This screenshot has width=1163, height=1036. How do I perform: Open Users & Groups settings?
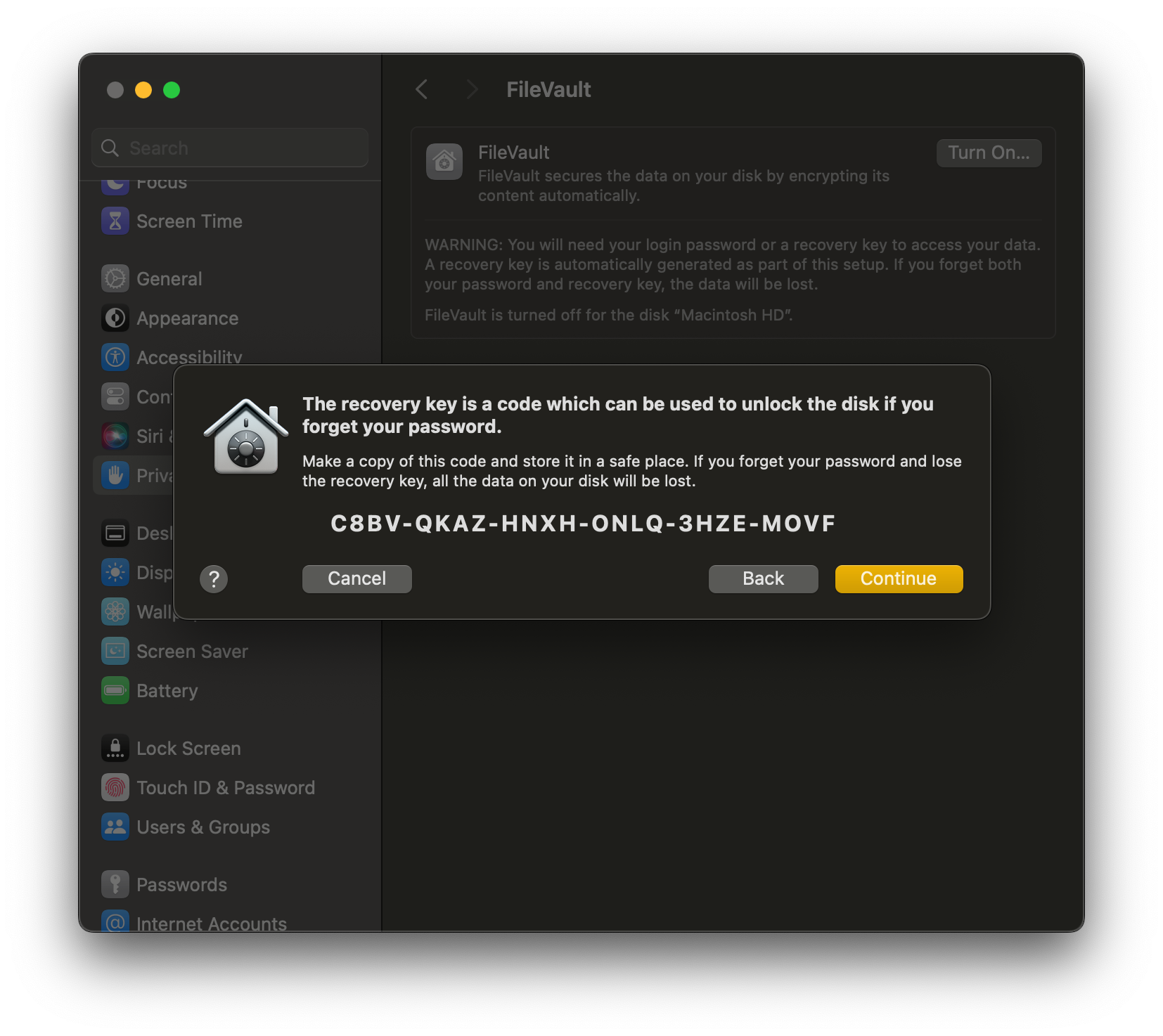(x=230, y=827)
